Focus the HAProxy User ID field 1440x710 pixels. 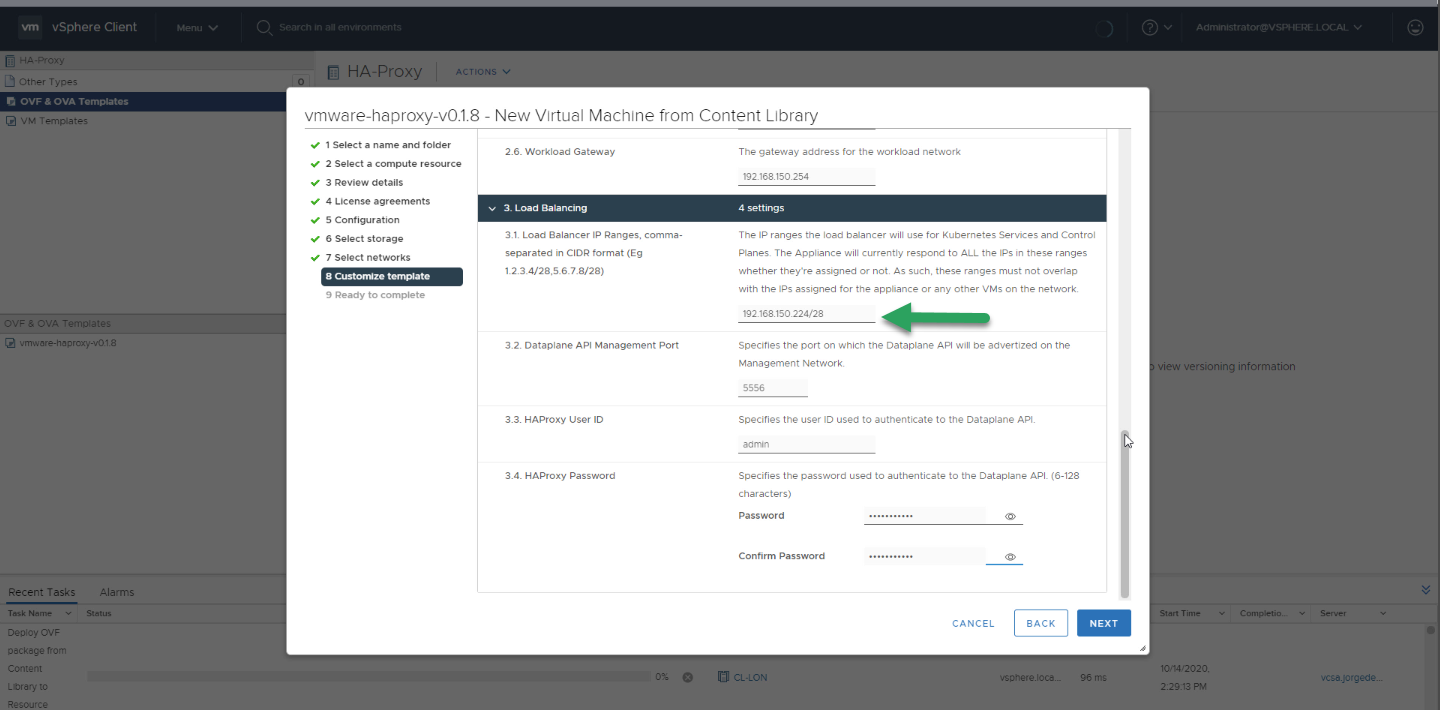[x=807, y=444]
